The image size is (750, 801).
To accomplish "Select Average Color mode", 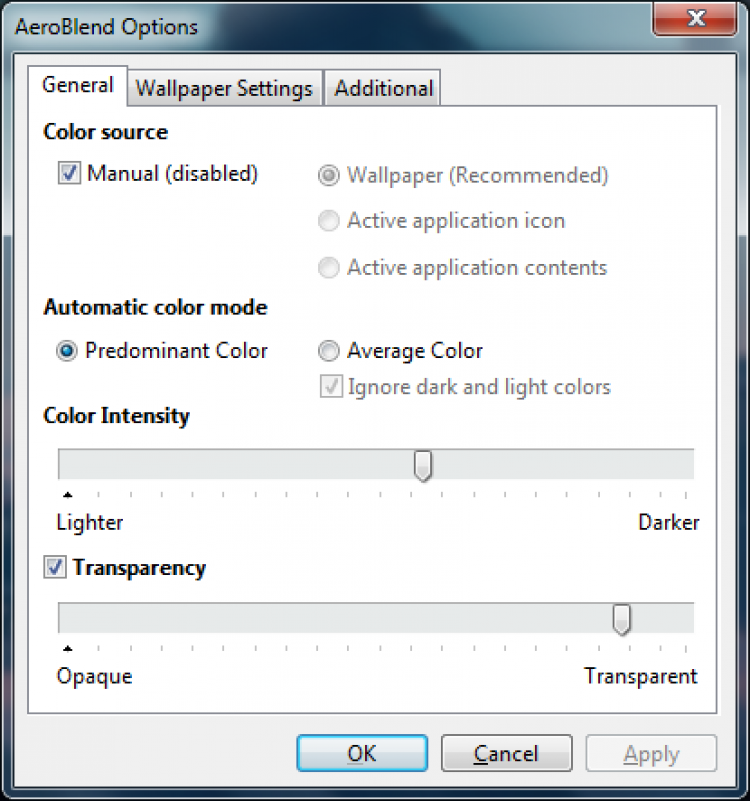I will (x=328, y=352).
